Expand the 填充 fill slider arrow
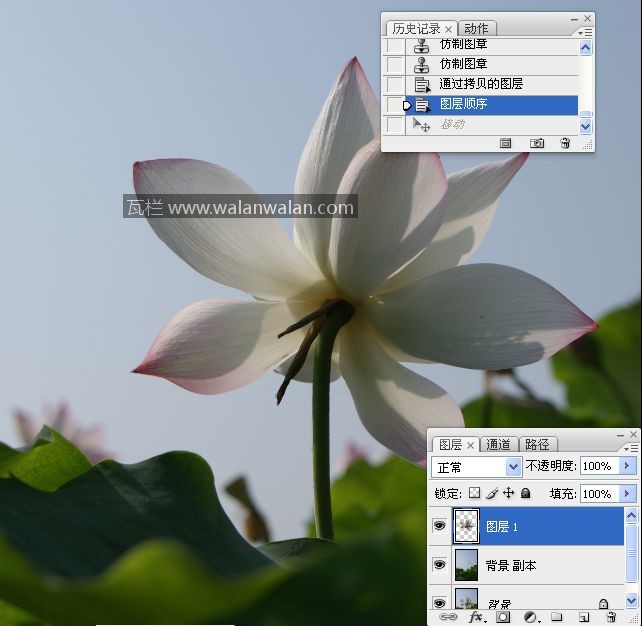Screen dimensions: 642x626 pos(628,493)
